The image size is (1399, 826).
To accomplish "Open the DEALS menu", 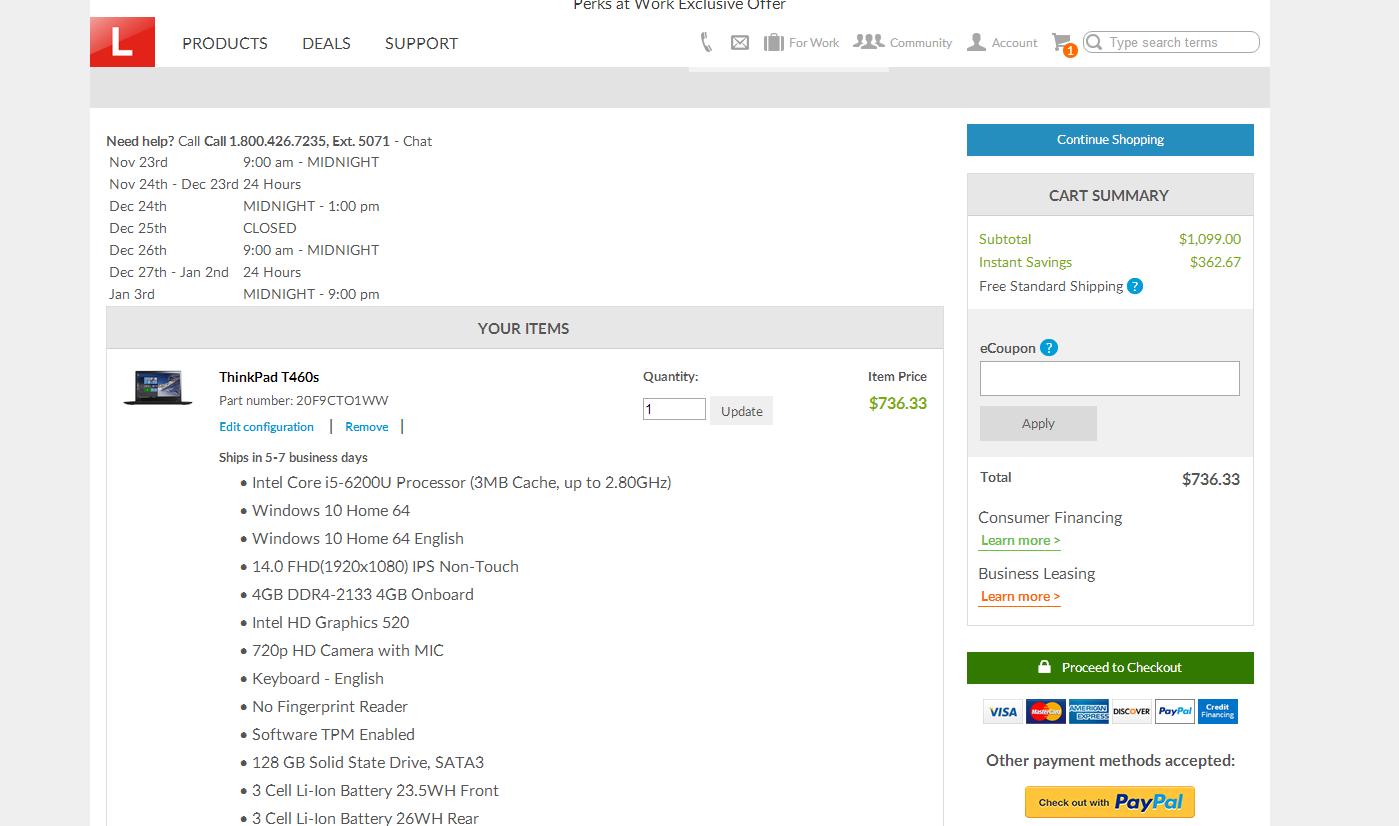I will (x=326, y=43).
